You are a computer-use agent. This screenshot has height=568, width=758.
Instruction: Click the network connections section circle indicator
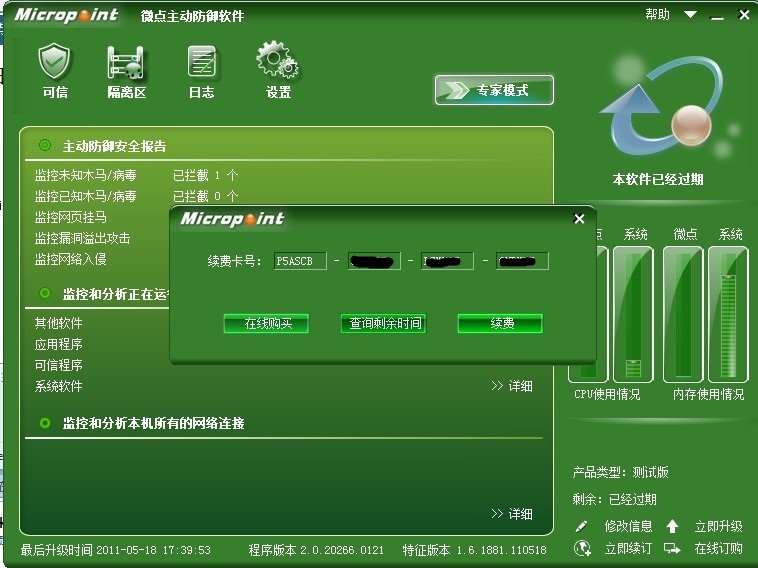pyautogui.click(x=45, y=423)
